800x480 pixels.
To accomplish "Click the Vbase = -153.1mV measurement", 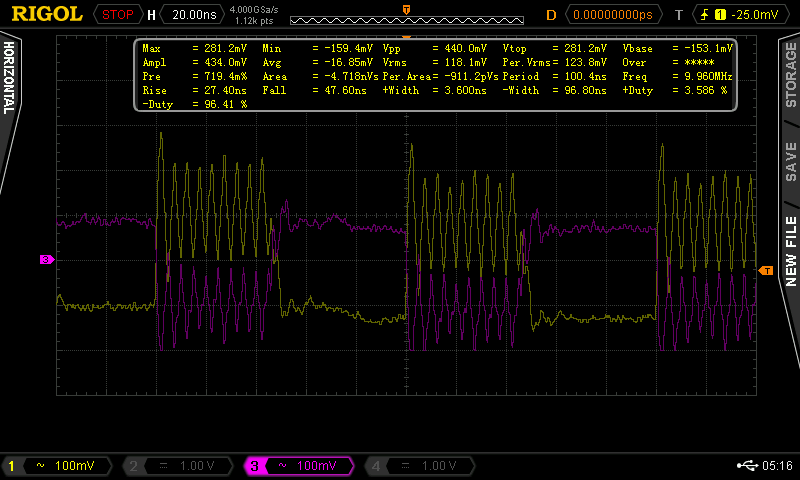I will (x=678, y=48).
